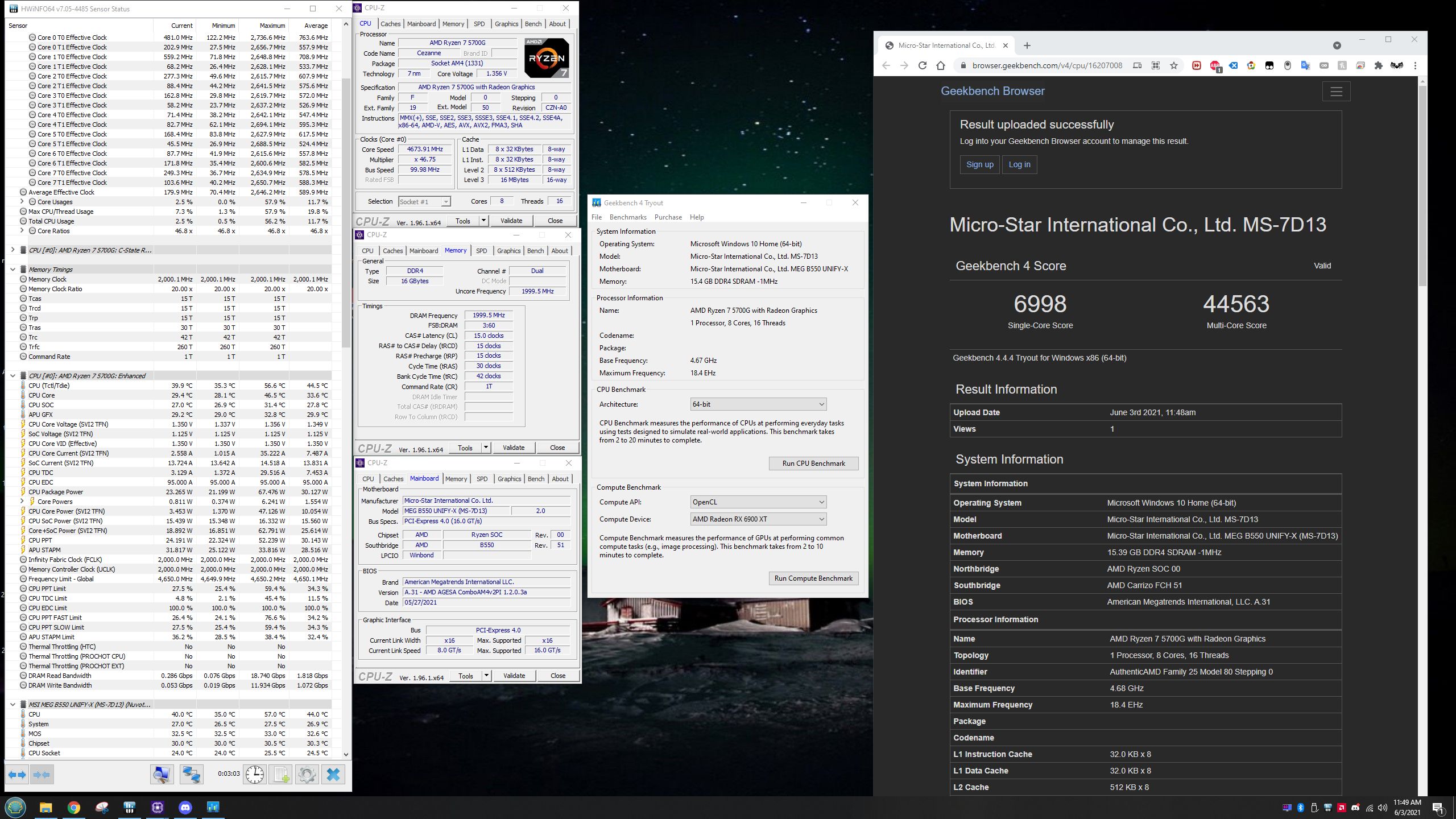The width and height of the screenshot is (1456, 819).
Task: Click Sign up on Geekbench Browser
Action: 980,164
